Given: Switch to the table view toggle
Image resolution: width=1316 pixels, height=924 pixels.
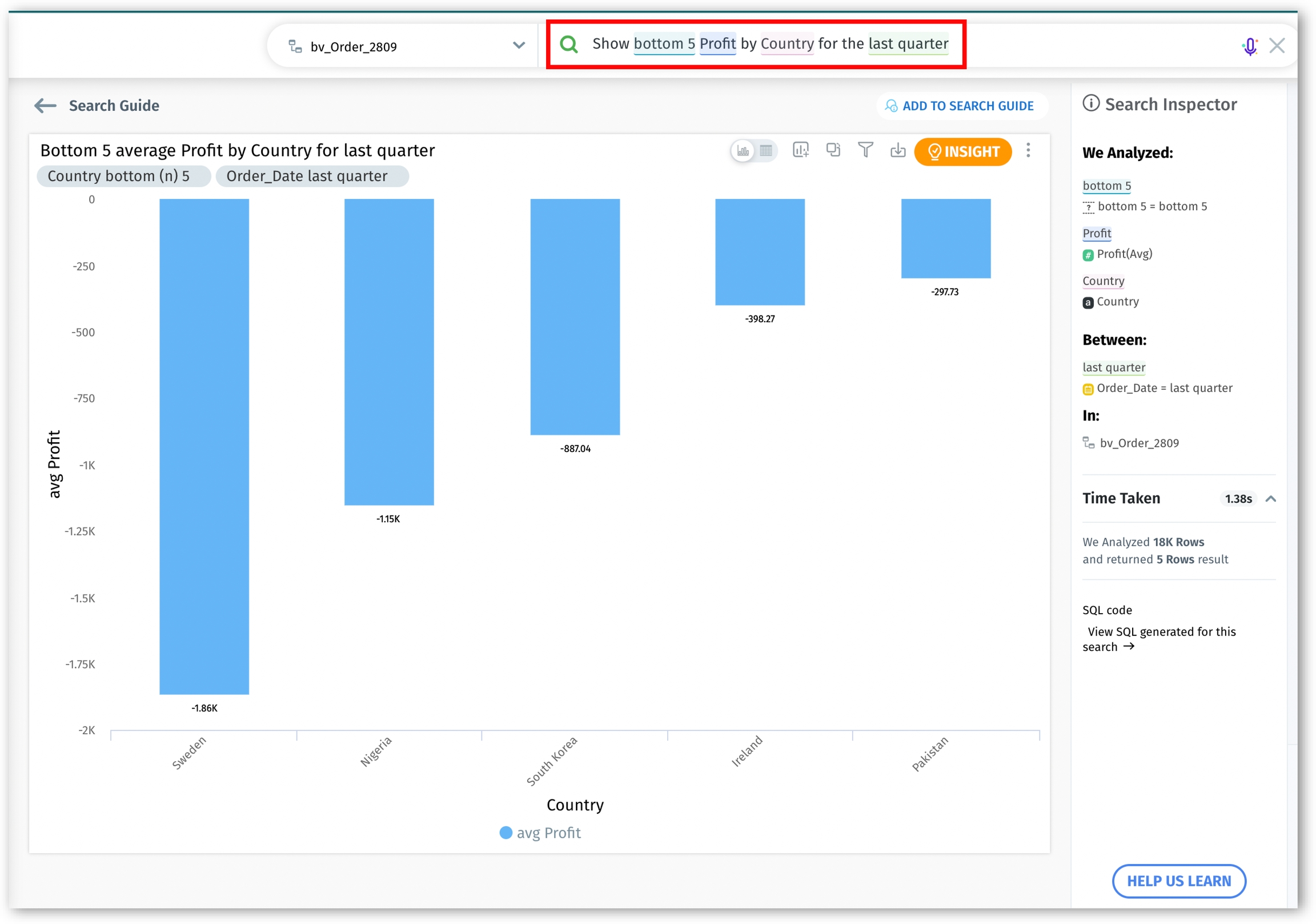Looking at the screenshot, I should pos(766,151).
